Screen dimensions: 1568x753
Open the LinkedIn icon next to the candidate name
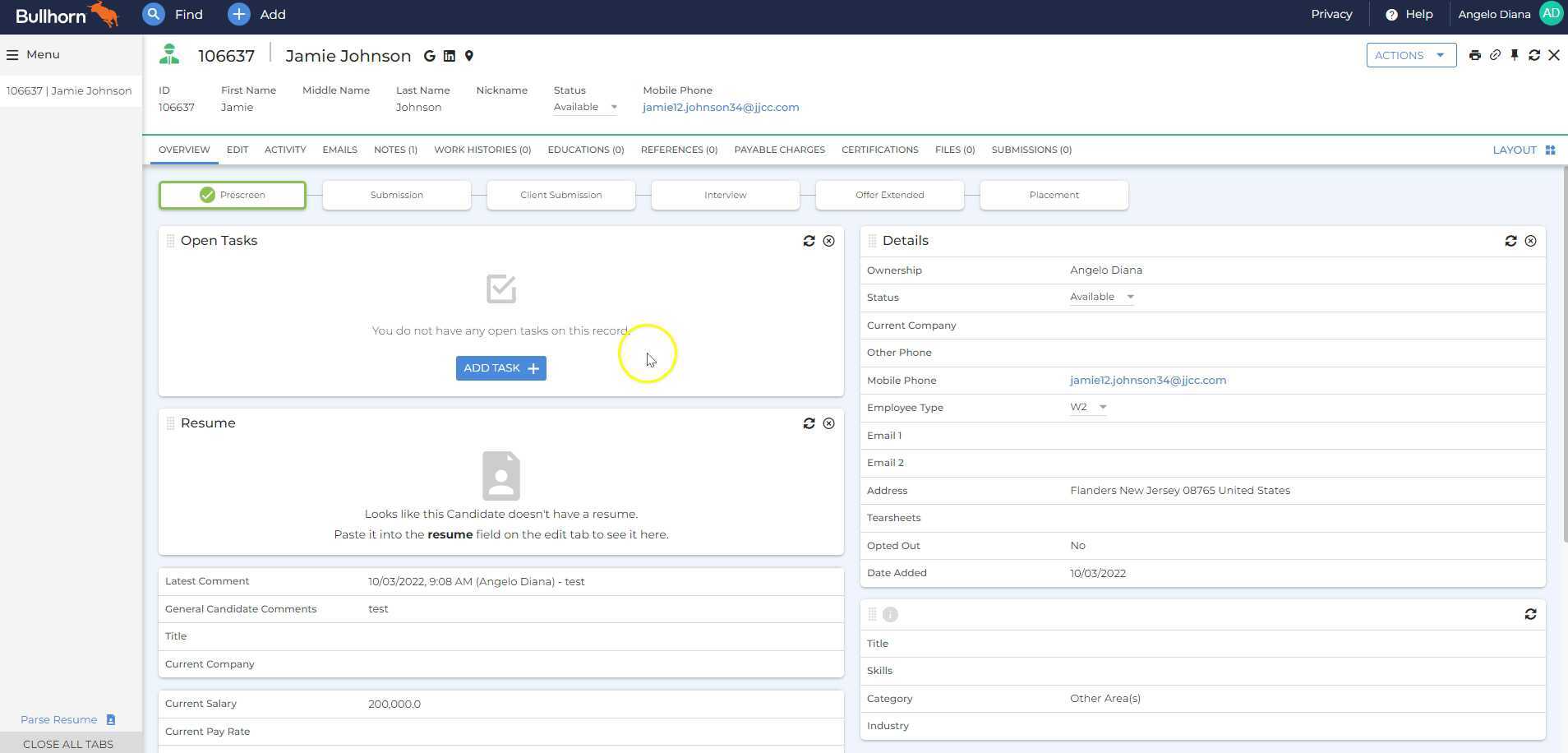(x=450, y=56)
